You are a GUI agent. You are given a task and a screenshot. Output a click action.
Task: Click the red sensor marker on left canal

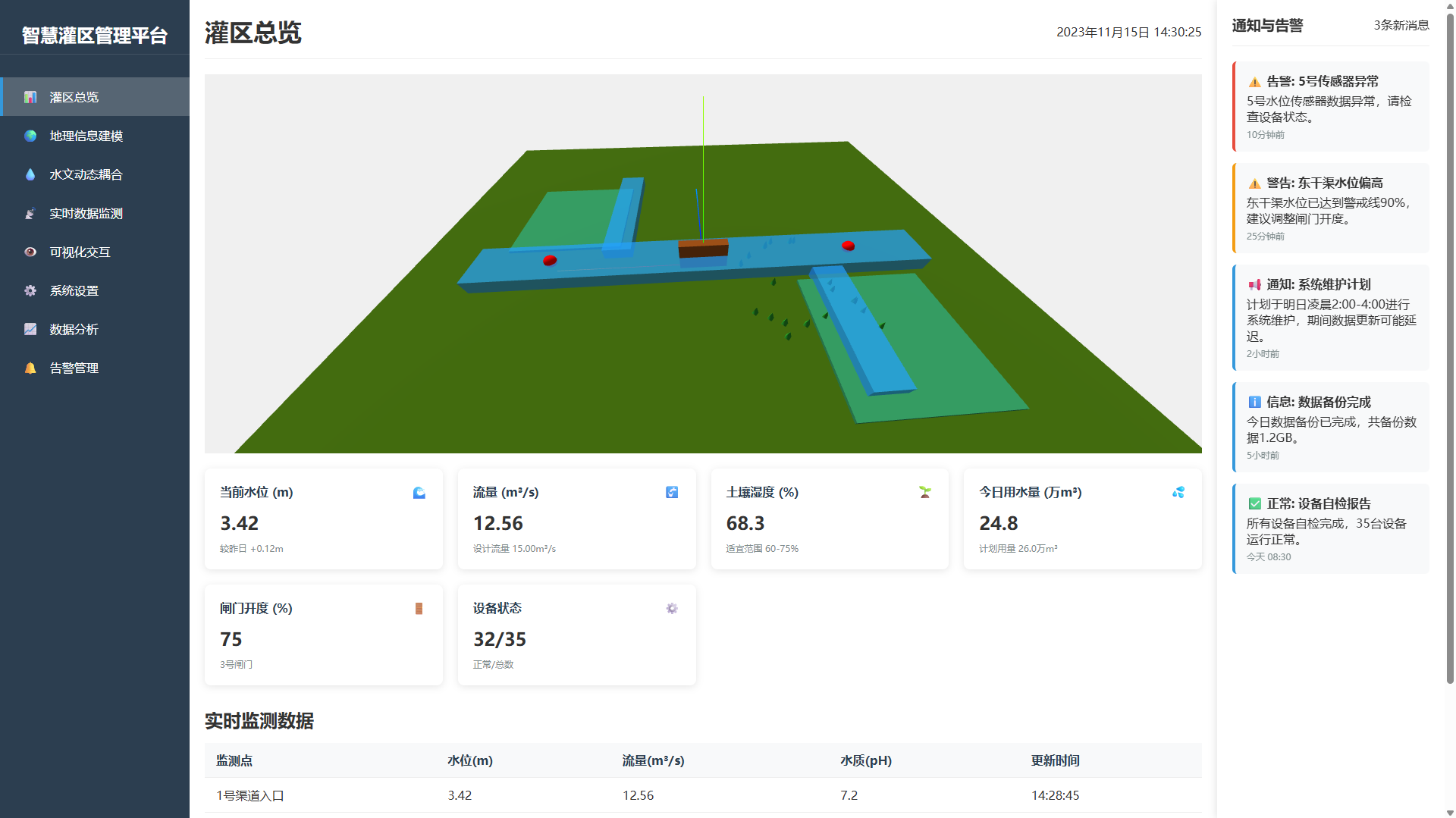(x=550, y=260)
